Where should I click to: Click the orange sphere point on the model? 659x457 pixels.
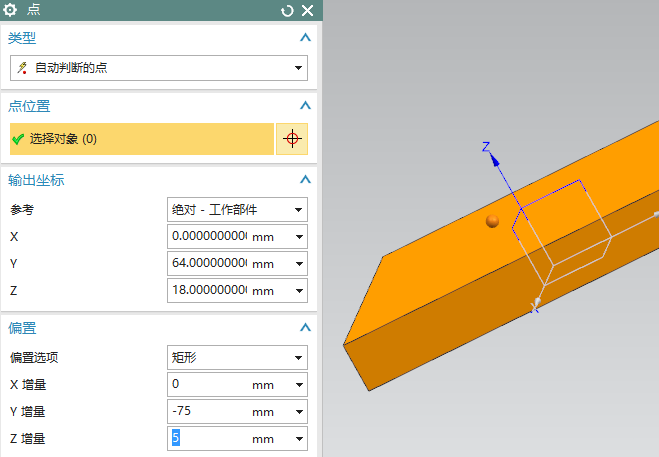(x=491, y=221)
